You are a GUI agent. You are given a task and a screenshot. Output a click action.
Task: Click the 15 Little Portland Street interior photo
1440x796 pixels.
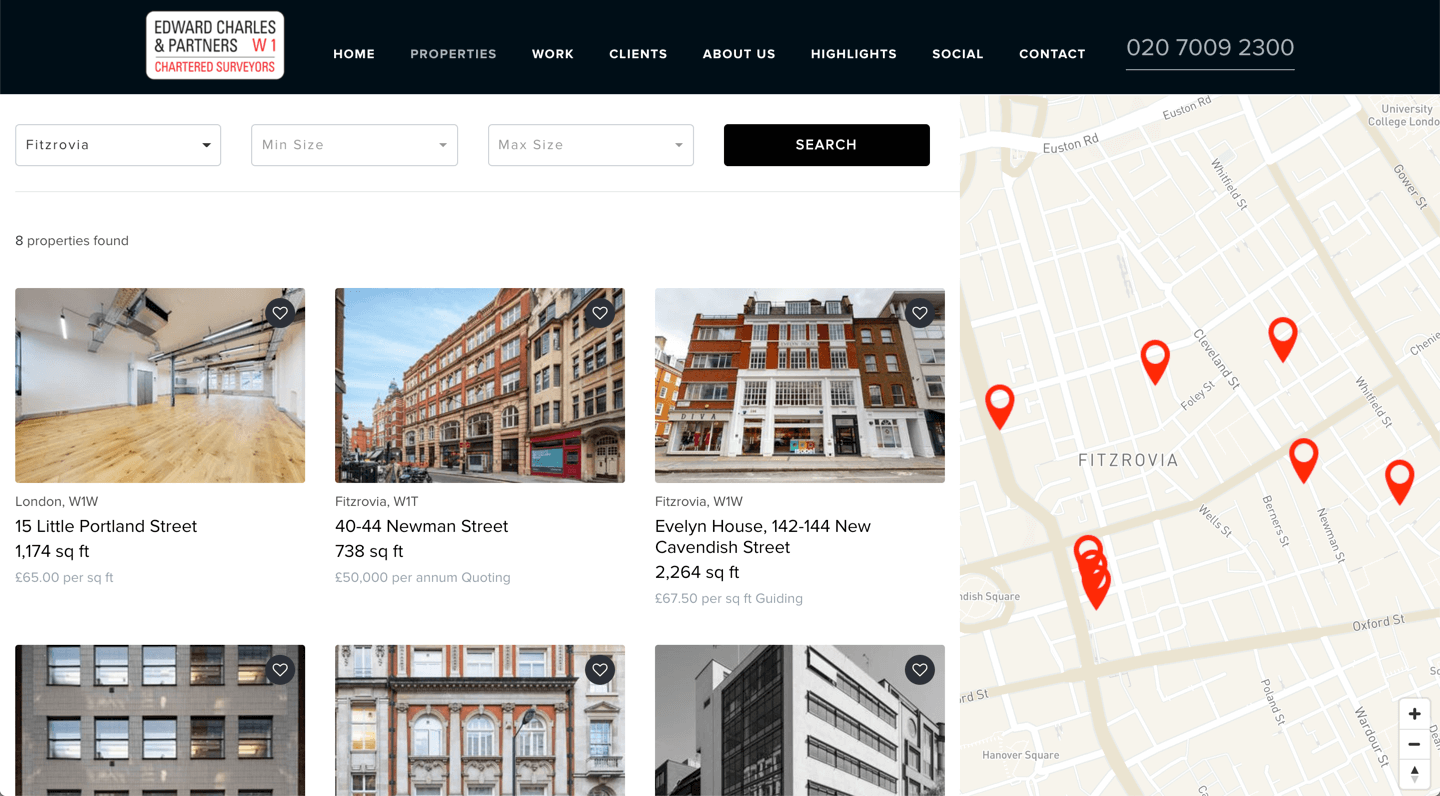pyautogui.click(x=160, y=386)
